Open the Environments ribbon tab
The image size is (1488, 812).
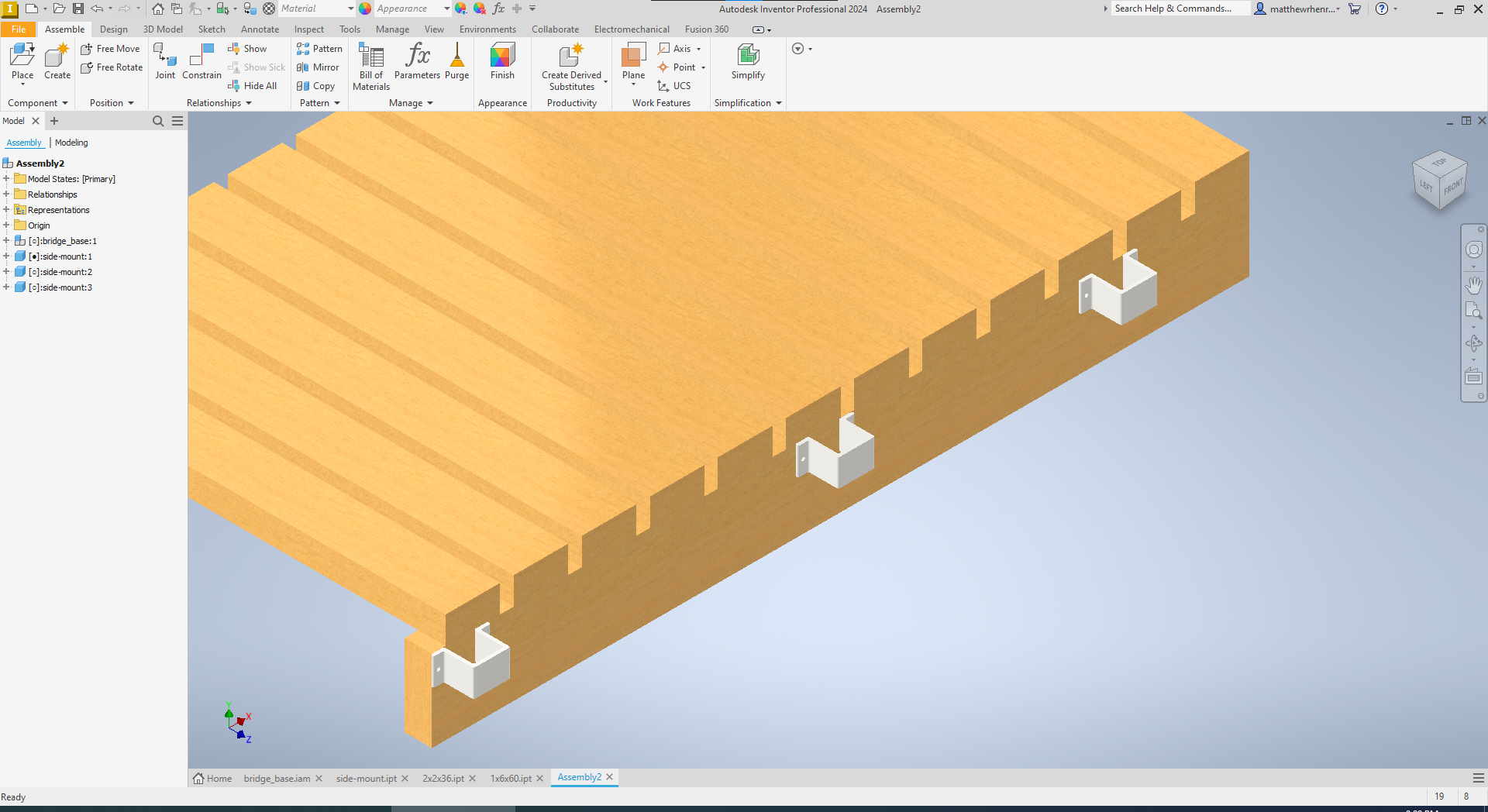487,29
